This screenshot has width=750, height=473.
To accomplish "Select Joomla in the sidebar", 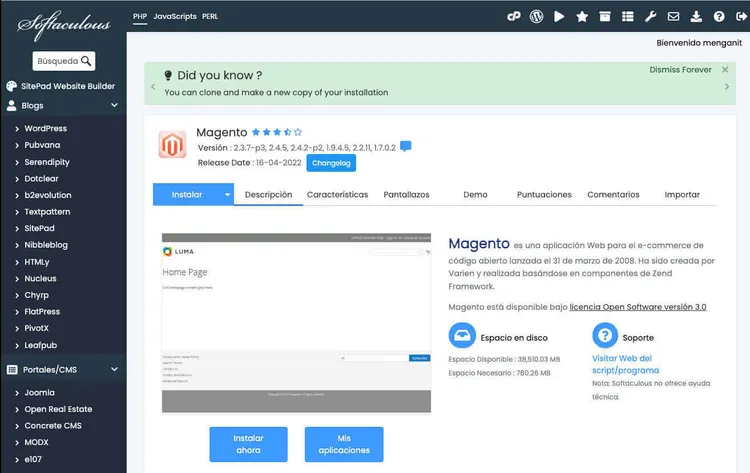I will click(x=39, y=393).
